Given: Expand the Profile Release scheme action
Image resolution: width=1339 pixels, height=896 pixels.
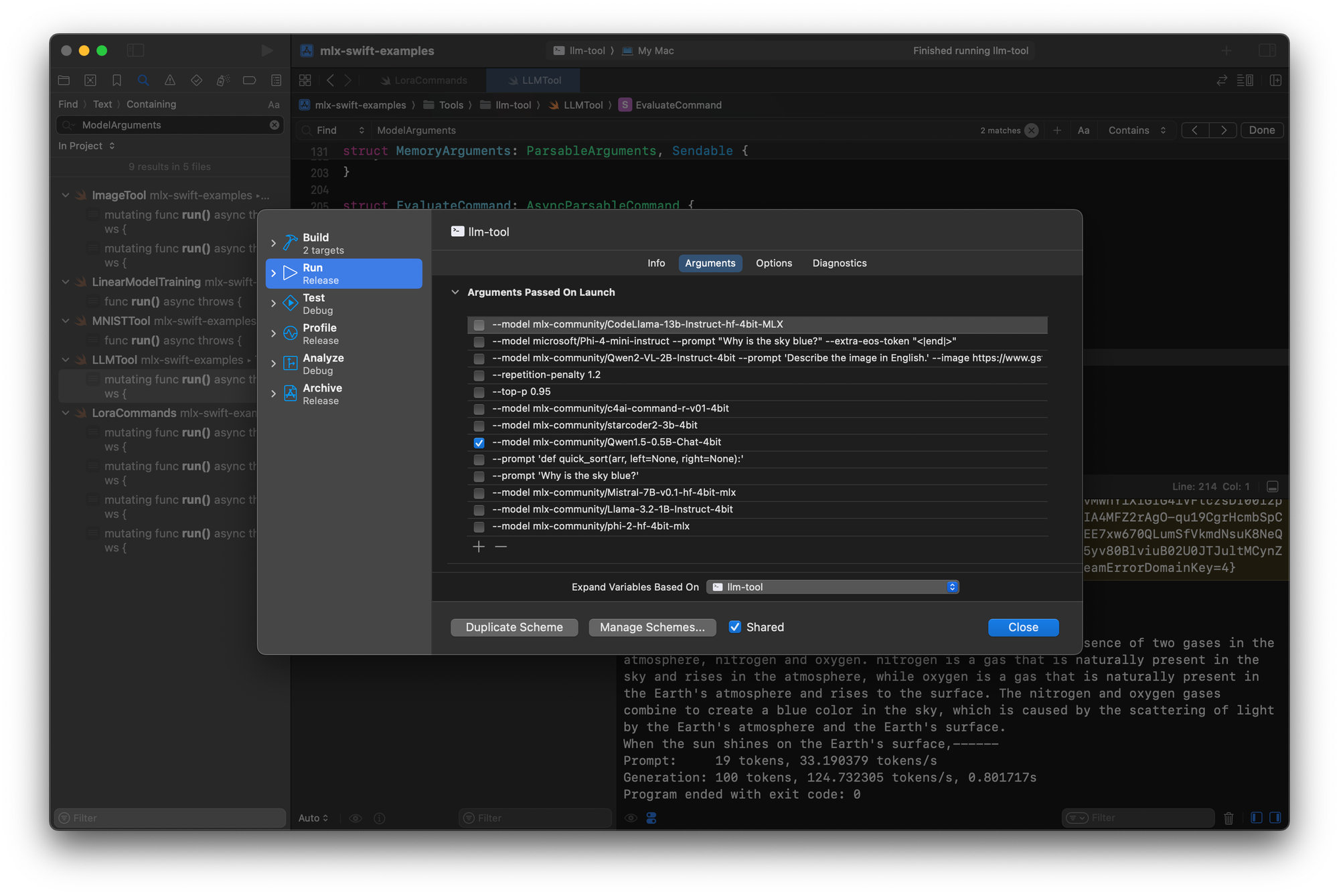Looking at the screenshot, I should click(274, 333).
